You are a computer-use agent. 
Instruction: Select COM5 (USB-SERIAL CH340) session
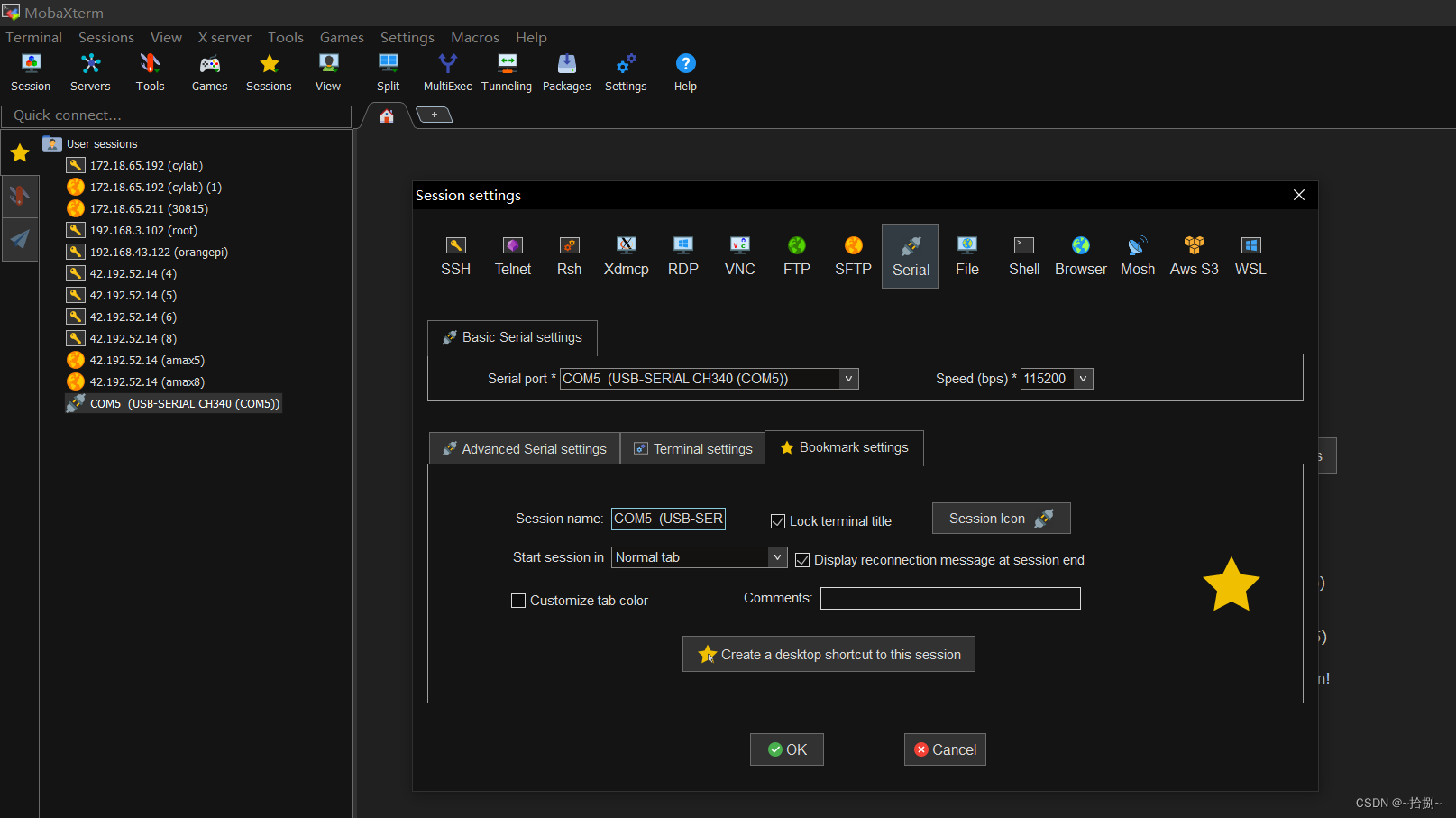pyautogui.click(x=174, y=403)
